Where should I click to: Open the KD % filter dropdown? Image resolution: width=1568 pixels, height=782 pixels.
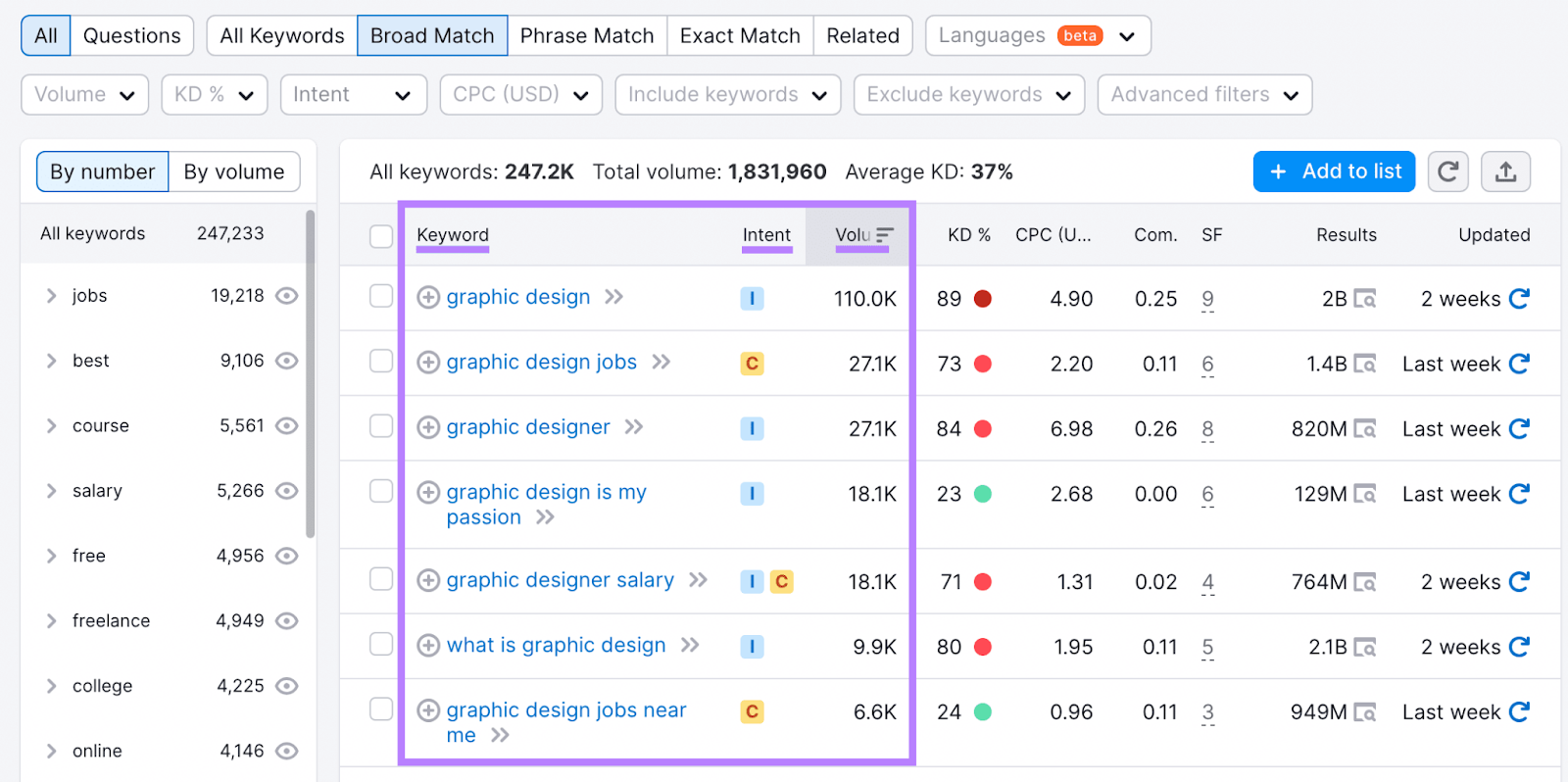[214, 95]
